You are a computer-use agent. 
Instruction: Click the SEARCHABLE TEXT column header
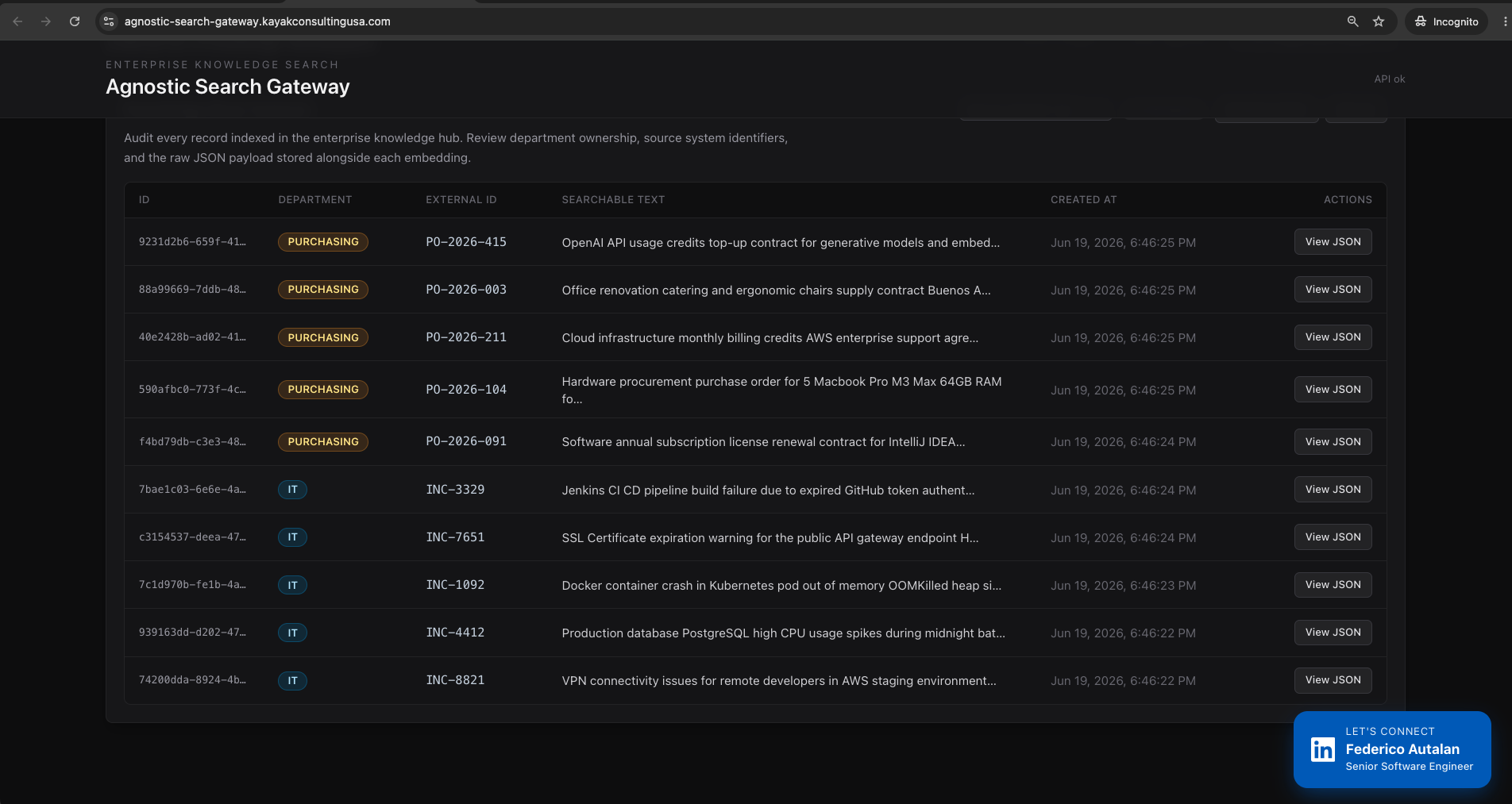coord(613,200)
